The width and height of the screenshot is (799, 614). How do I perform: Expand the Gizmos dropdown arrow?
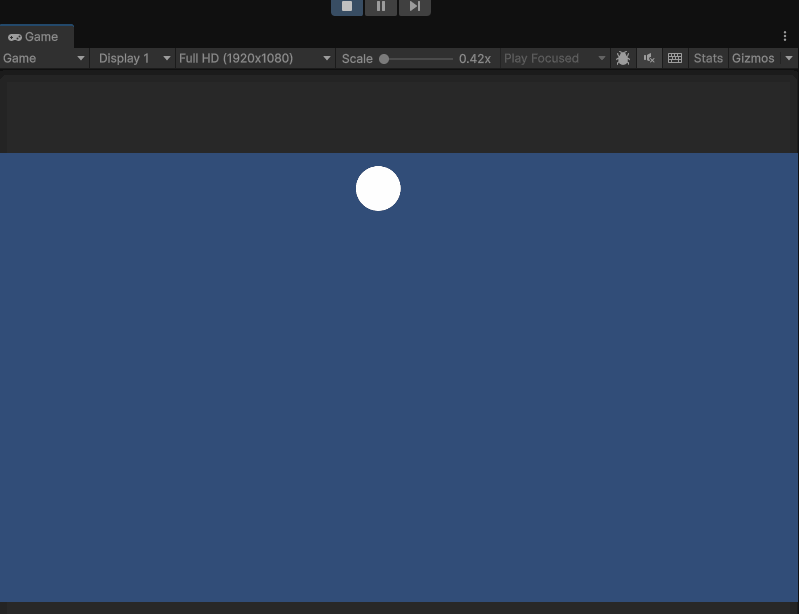click(789, 59)
